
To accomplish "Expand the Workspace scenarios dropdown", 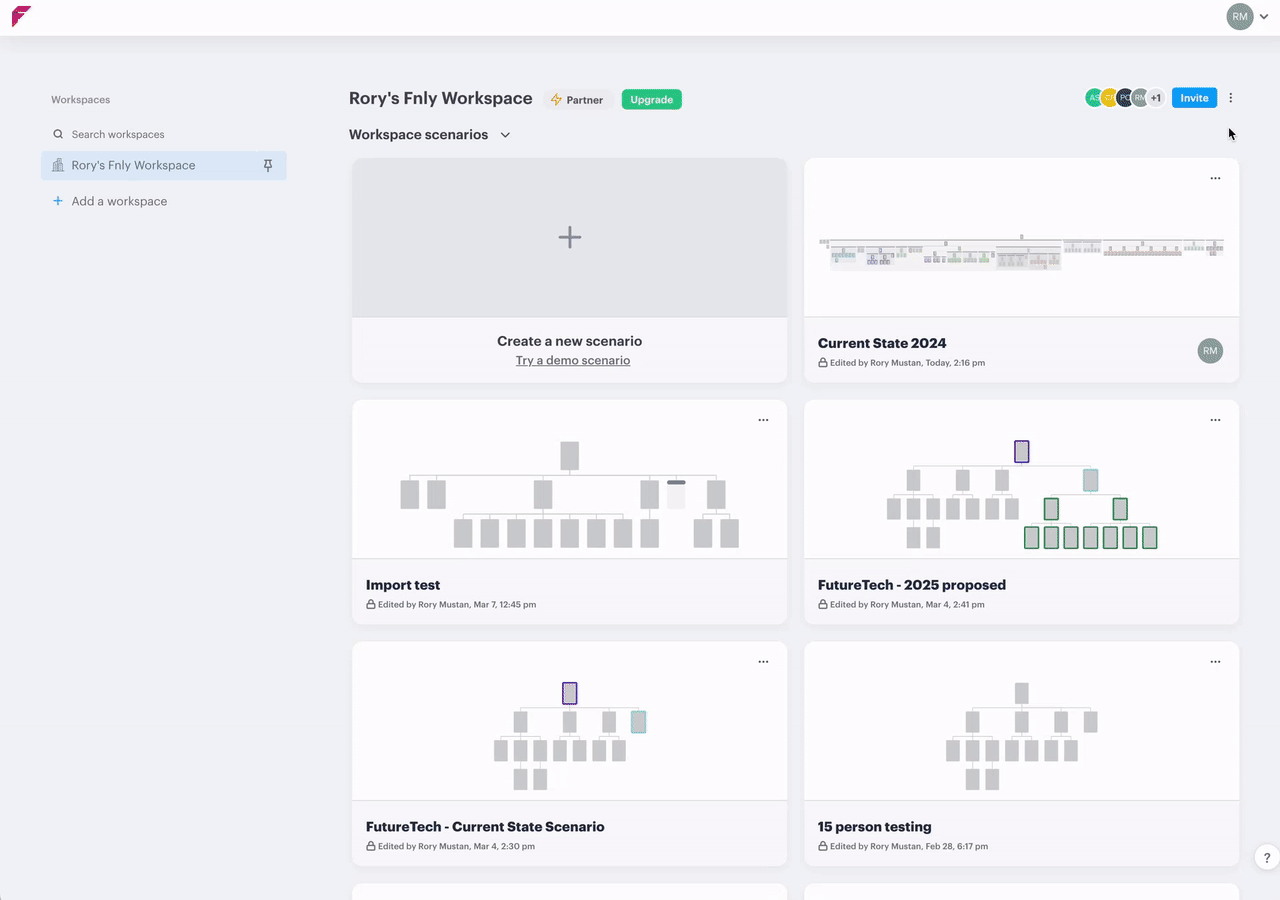I will click(x=505, y=135).
